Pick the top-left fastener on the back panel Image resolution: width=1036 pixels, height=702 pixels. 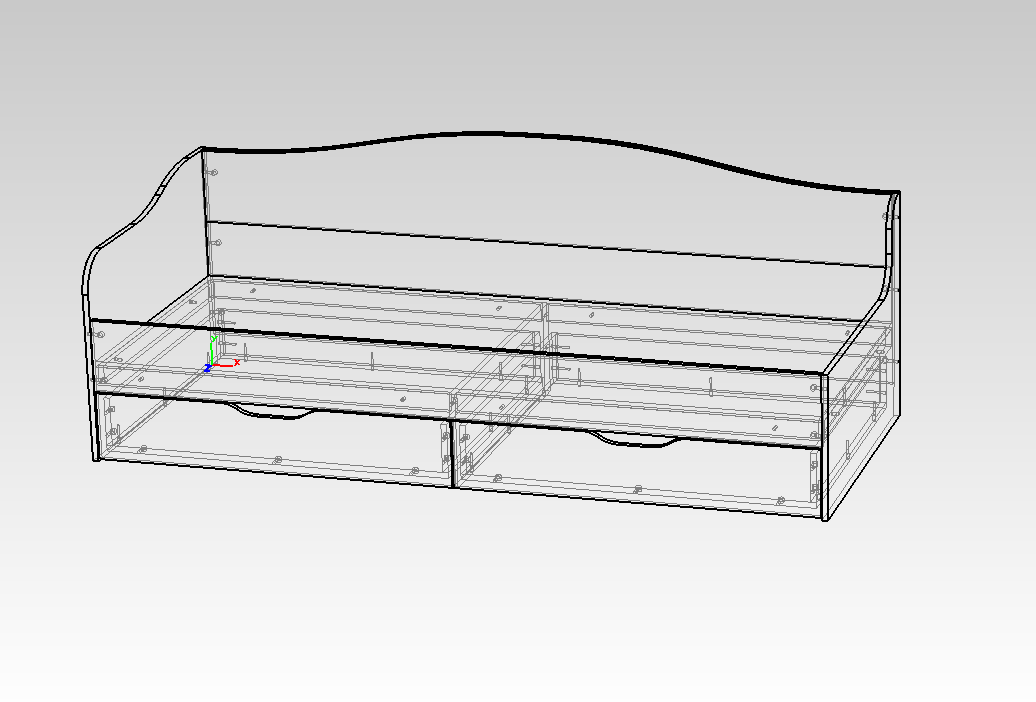[x=214, y=172]
